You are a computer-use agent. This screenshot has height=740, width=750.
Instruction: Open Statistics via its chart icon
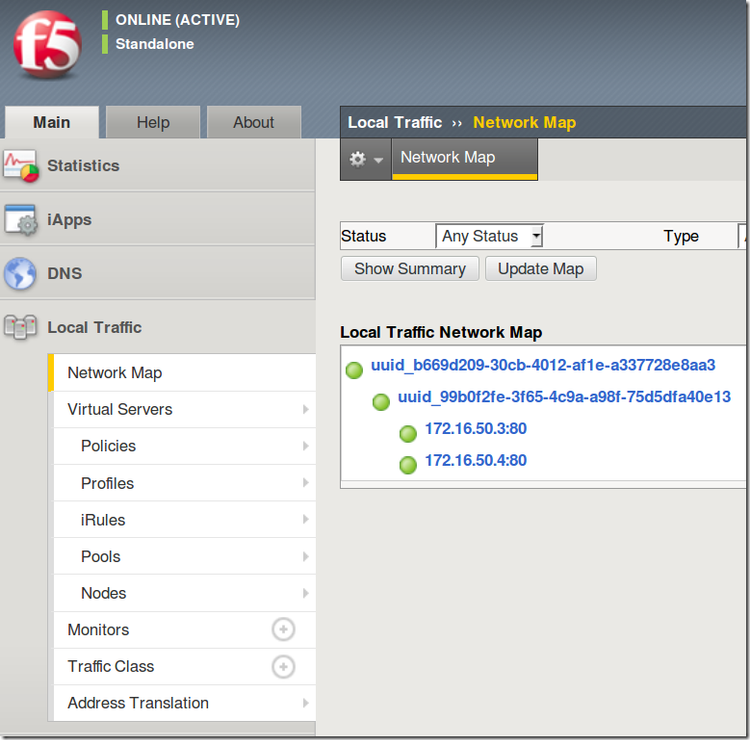tap(21, 166)
